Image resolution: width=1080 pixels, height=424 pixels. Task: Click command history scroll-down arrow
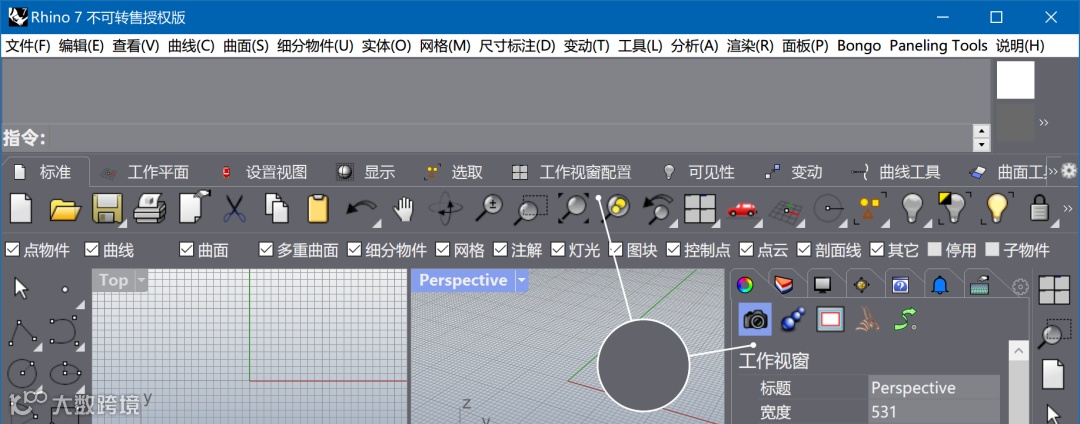(981, 145)
